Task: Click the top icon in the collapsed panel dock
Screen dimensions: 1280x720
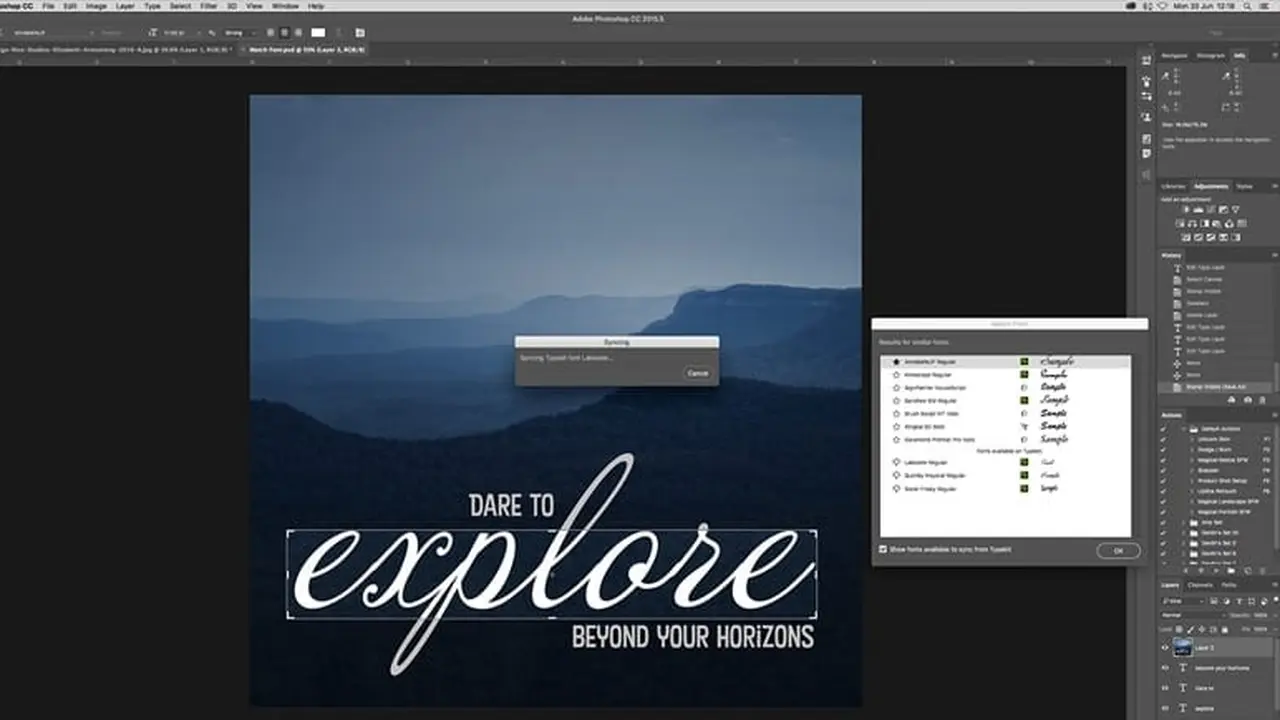Action: click(x=1146, y=61)
